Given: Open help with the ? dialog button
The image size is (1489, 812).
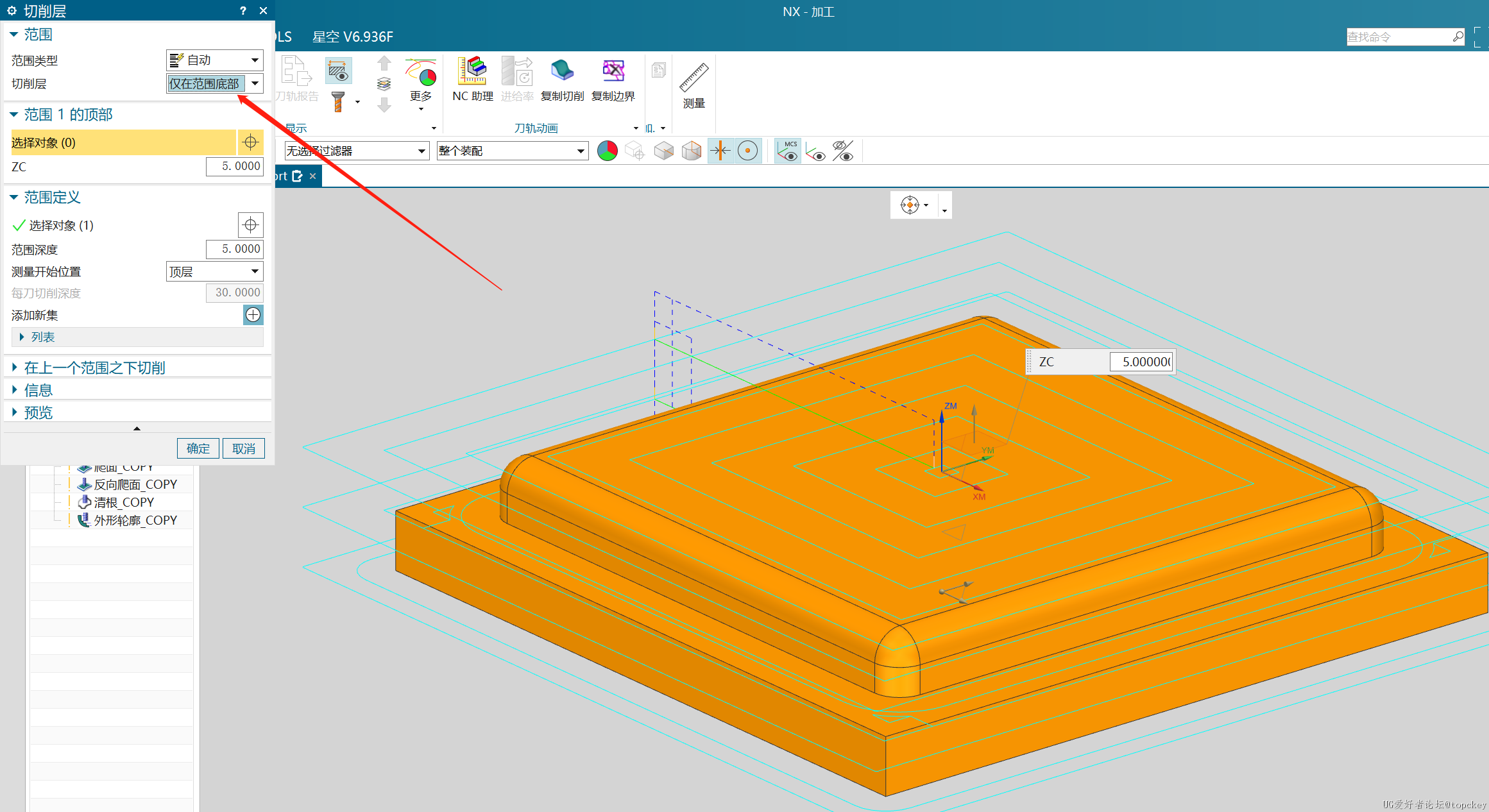Looking at the screenshot, I should pyautogui.click(x=242, y=11).
